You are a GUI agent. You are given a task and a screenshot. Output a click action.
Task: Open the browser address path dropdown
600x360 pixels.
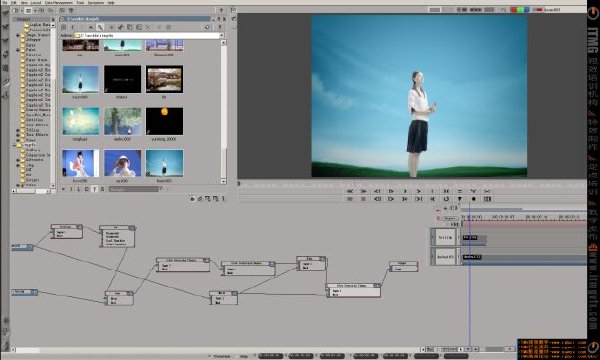coord(222,35)
